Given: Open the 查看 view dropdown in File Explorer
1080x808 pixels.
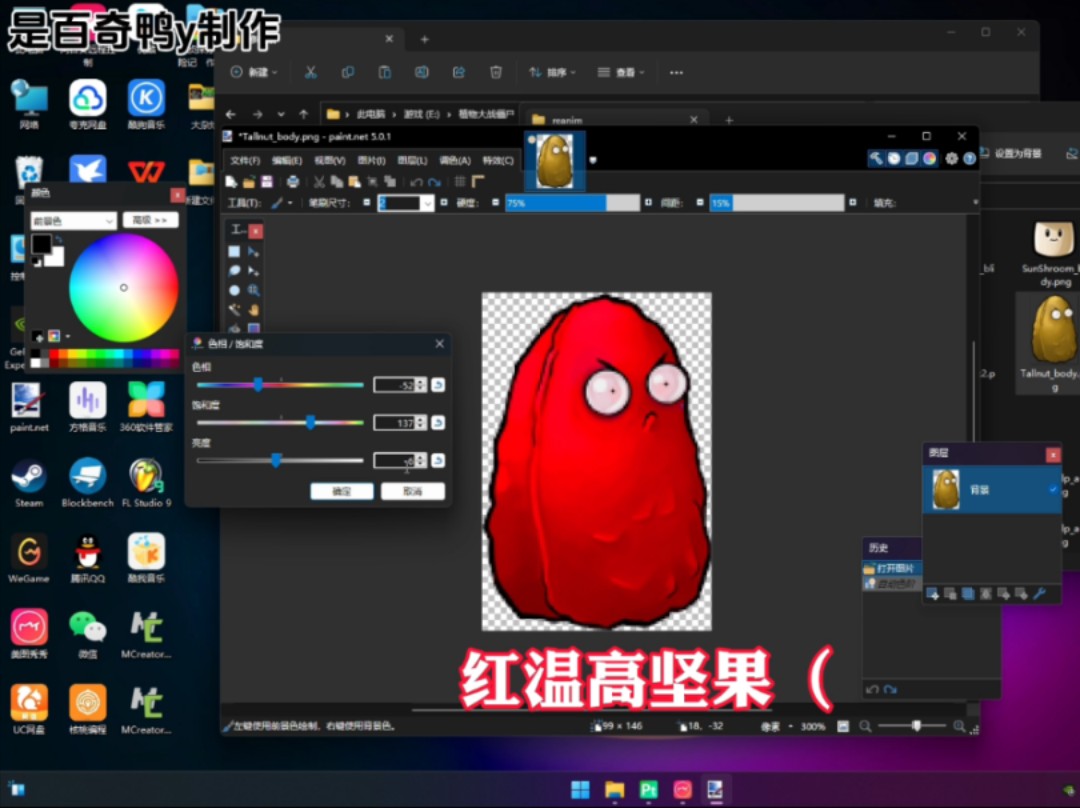Looking at the screenshot, I should tap(621, 72).
